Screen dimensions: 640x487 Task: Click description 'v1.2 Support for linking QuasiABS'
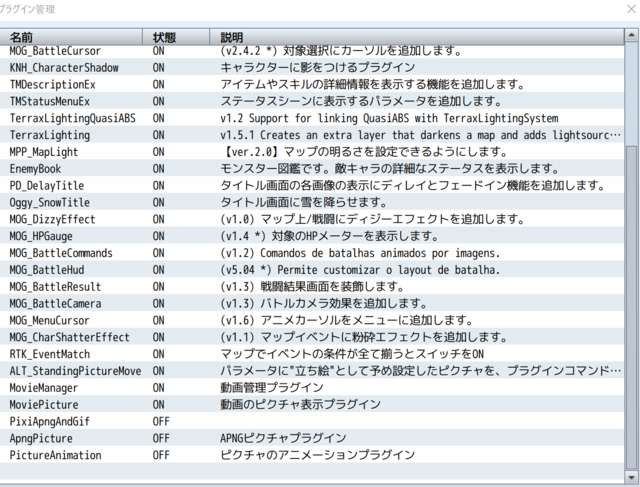315,118
